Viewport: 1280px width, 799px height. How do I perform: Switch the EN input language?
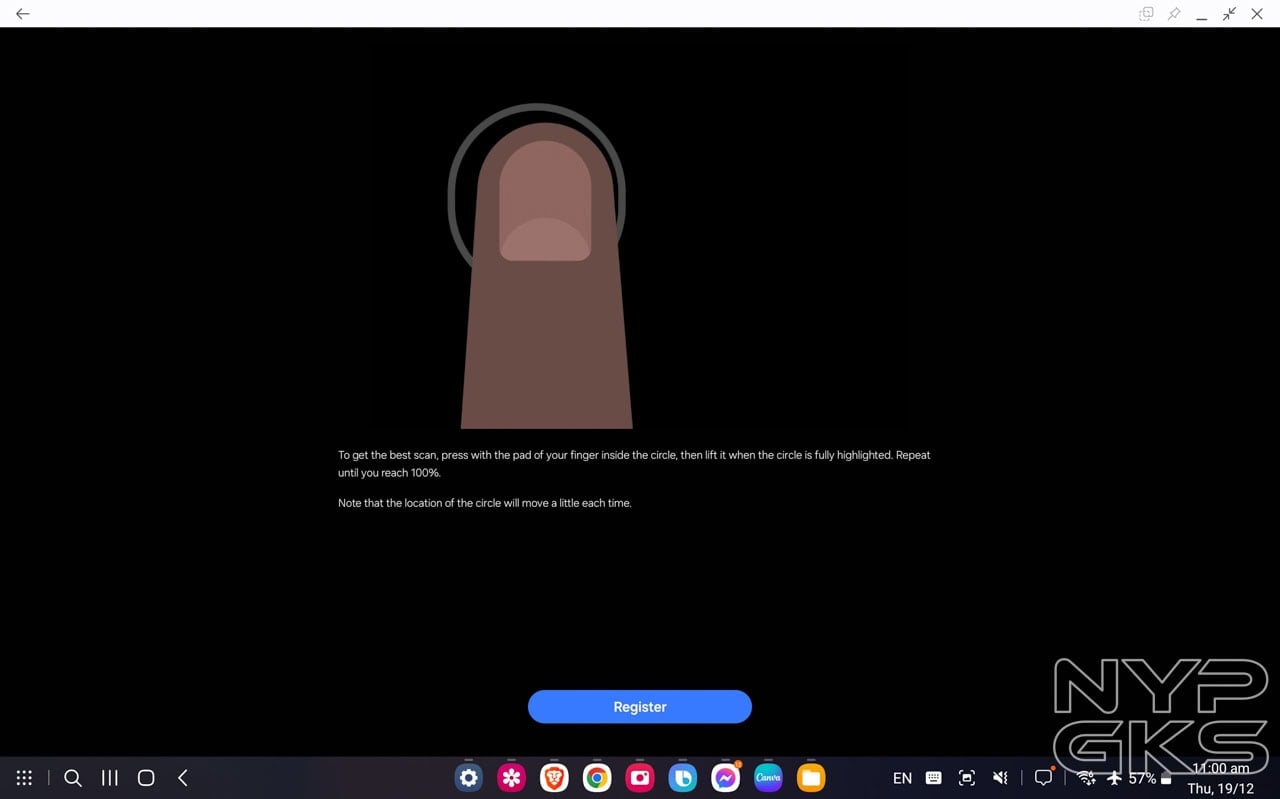(x=902, y=778)
